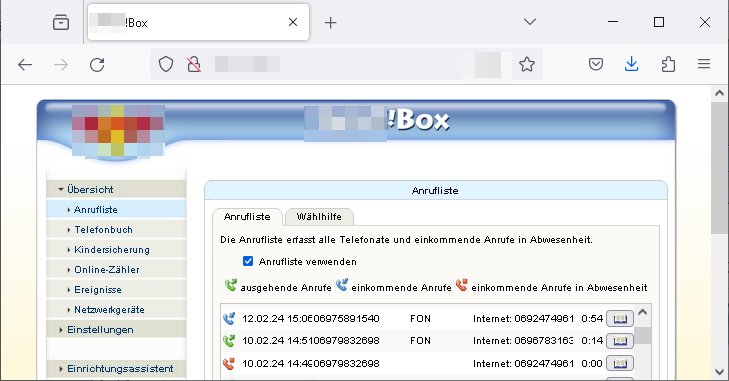
Task: Click the Anrufliste panel title
Action: tap(435, 191)
